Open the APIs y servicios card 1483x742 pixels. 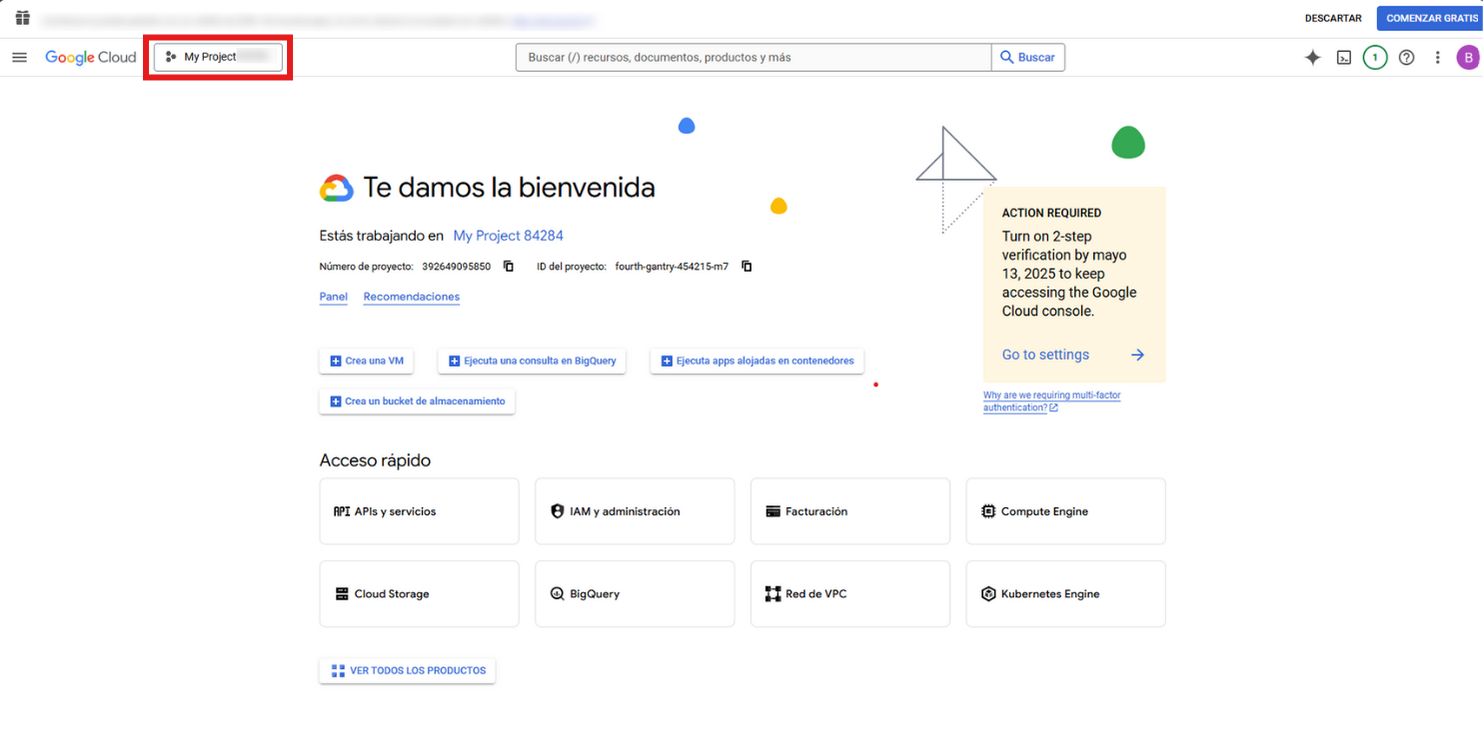coord(419,511)
